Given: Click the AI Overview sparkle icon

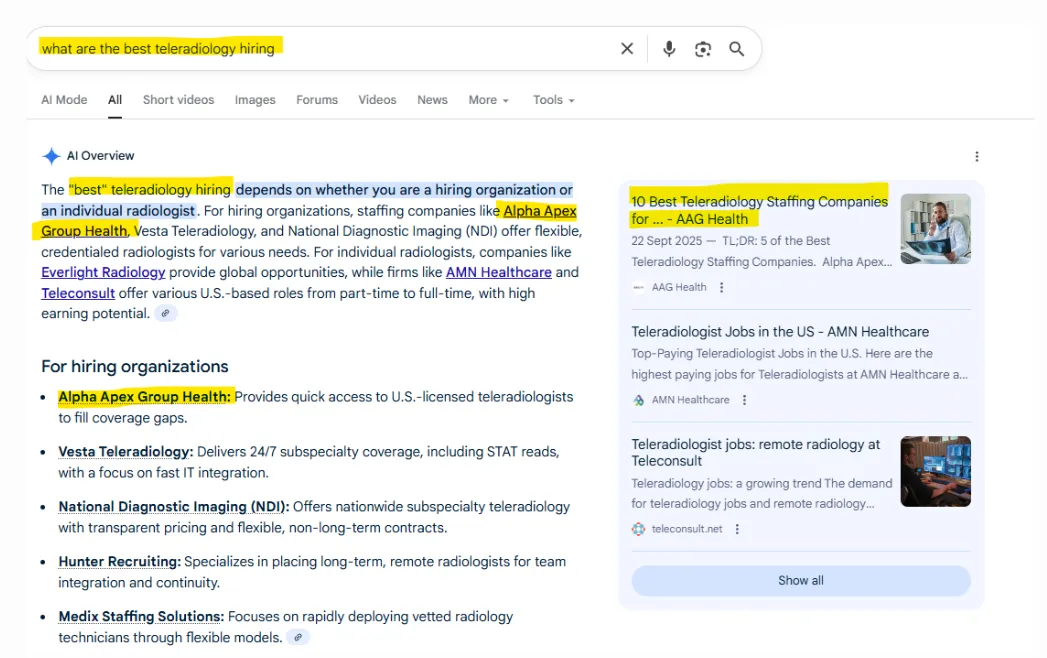Looking at the screenshot, I should (51, 156).
